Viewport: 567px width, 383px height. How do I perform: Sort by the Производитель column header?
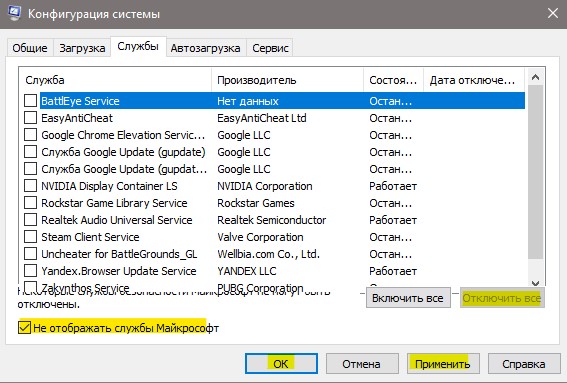pyautogui.click(x=287, y=80)
